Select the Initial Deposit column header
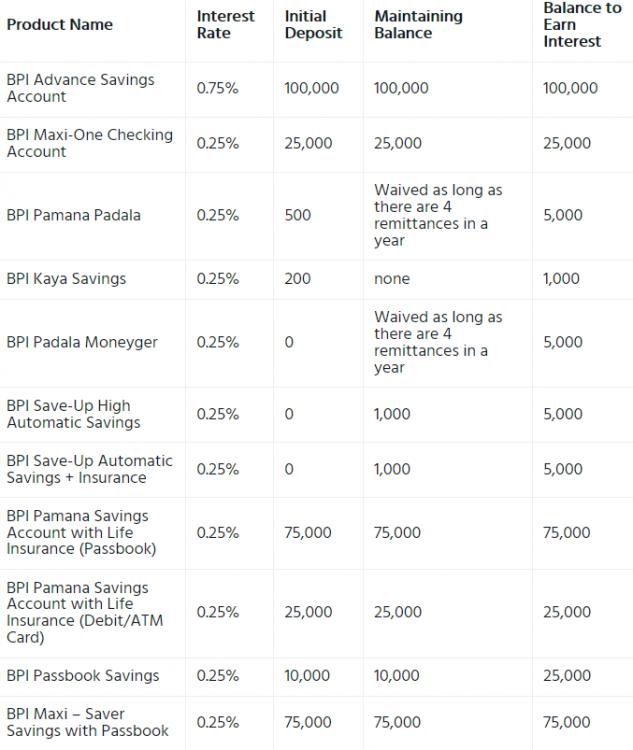This screenshot has width=633, height=750. (x=313, y=25)
